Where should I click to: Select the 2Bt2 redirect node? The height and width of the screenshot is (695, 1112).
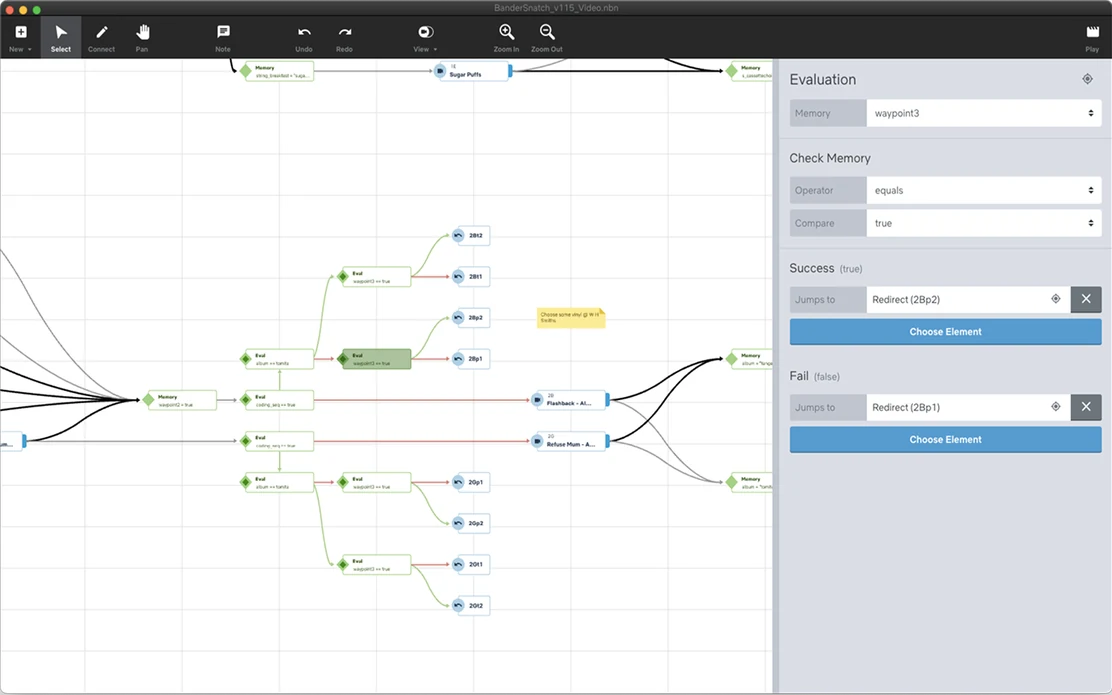tap(471, 235)
